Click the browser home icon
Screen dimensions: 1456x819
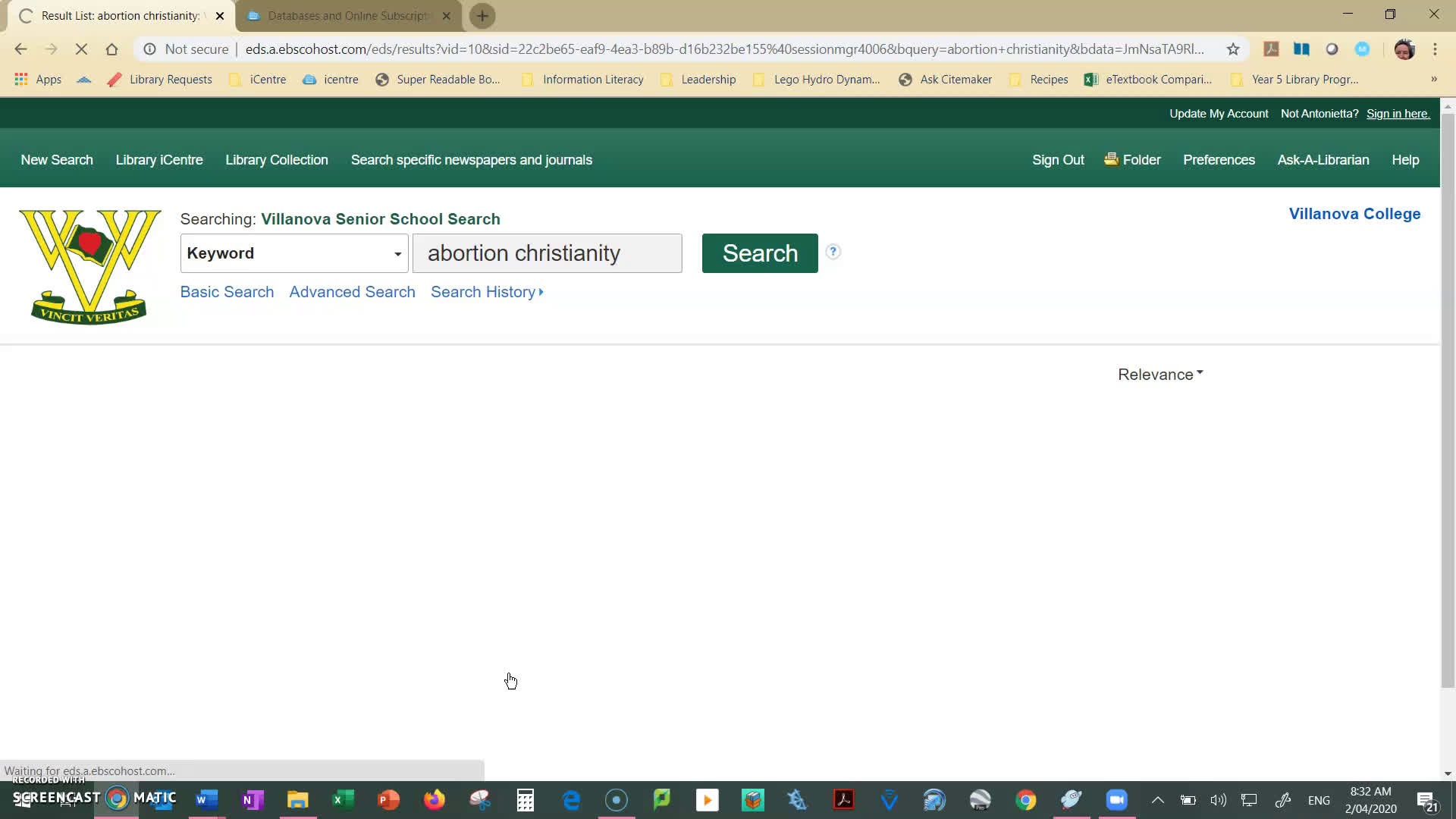111,49
